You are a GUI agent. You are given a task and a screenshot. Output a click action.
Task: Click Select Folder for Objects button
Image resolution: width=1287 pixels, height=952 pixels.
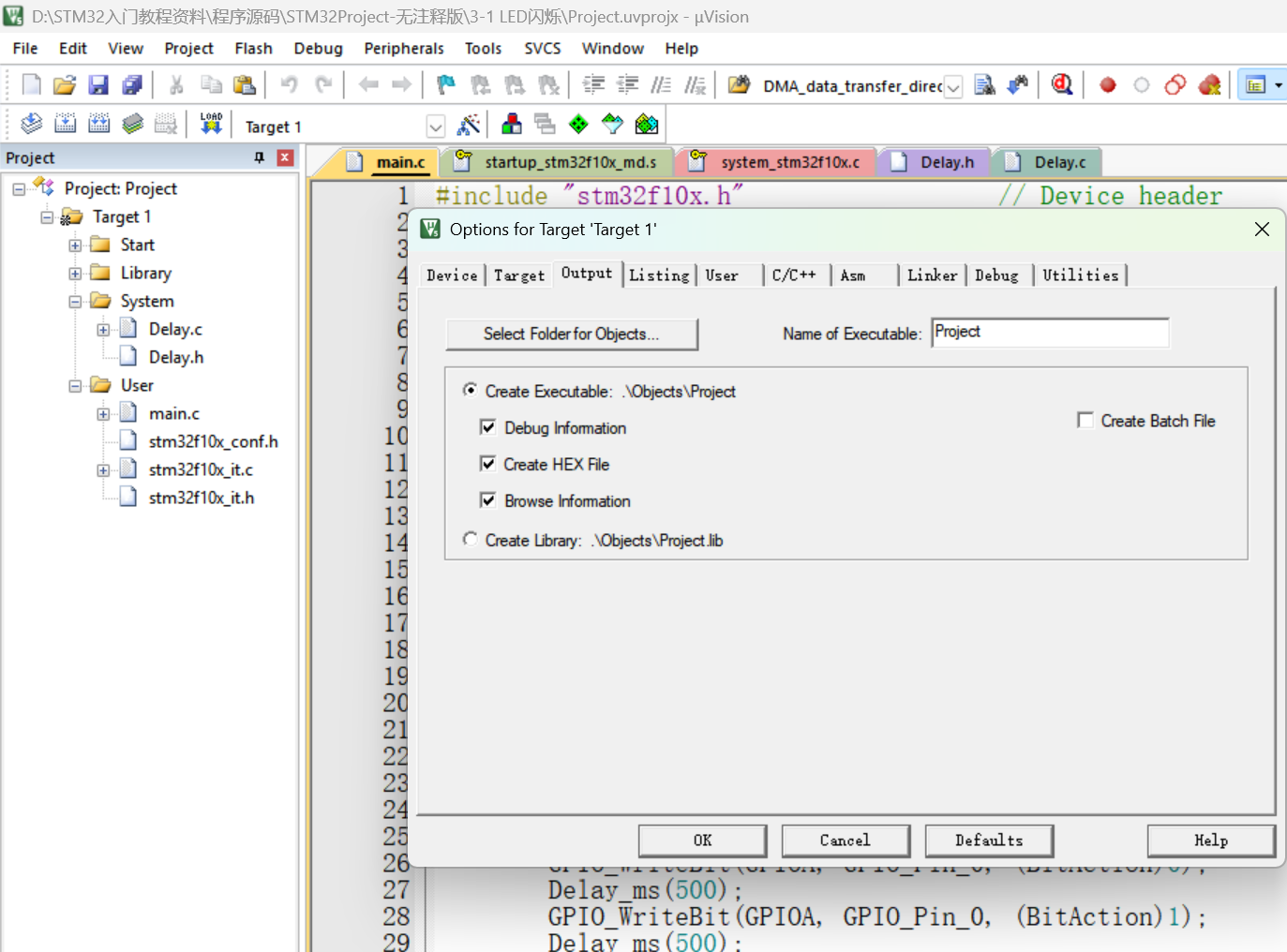[x=572, y=334]
